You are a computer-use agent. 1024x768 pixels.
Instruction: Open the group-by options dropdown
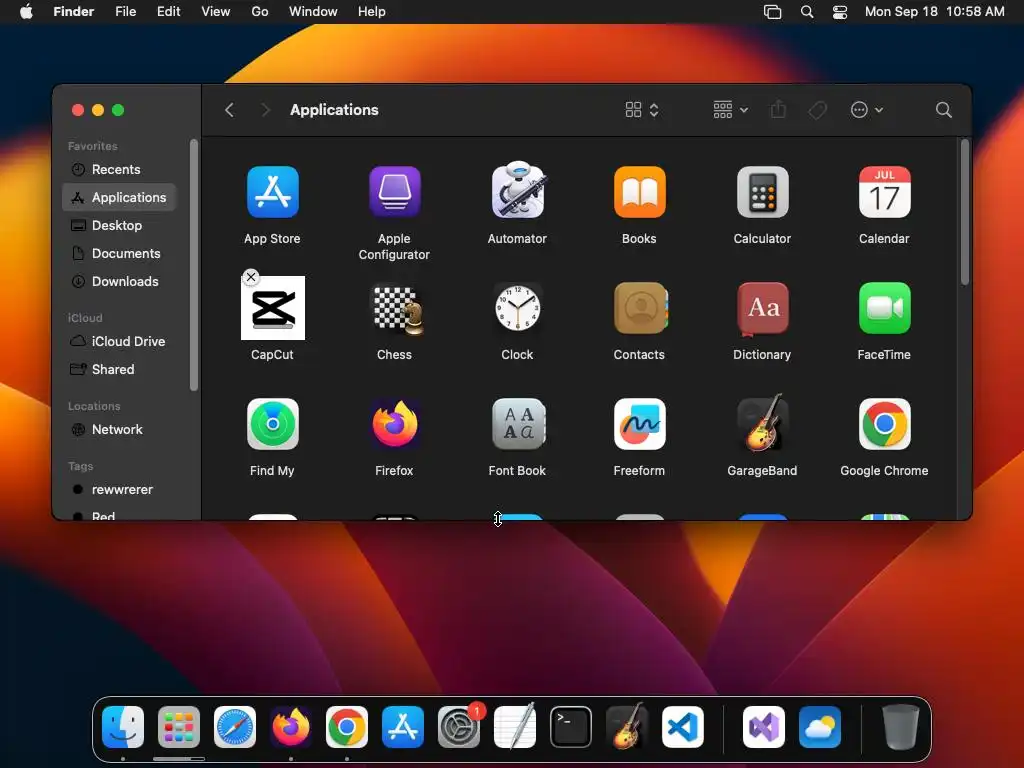tap(730, 110)
